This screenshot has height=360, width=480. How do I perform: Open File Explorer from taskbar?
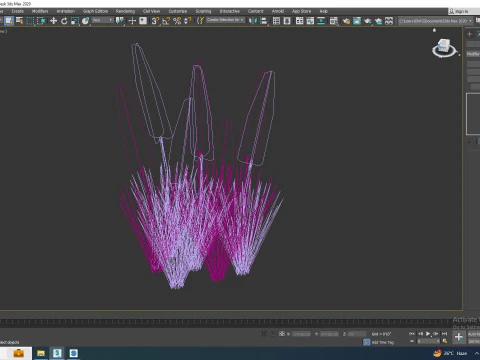[41, 353]
